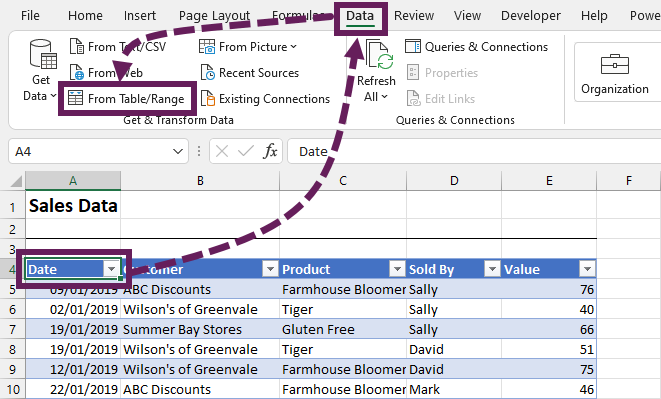Viewport: 661px width, 399px height.
Task: Click the Refresh All icon
Action: (x=379, y=55)
